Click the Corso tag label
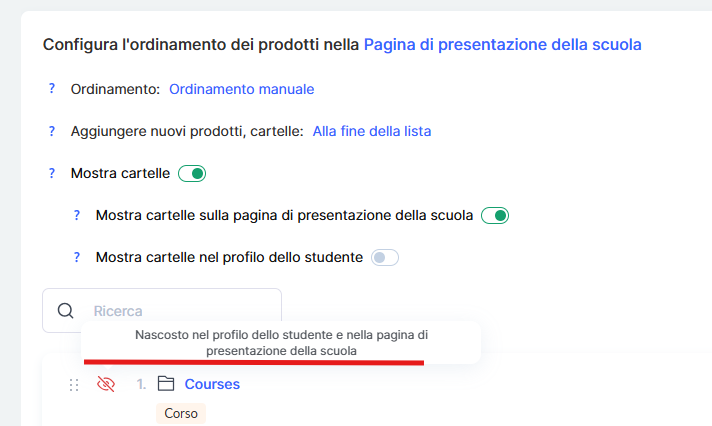 tap(181, 413)
